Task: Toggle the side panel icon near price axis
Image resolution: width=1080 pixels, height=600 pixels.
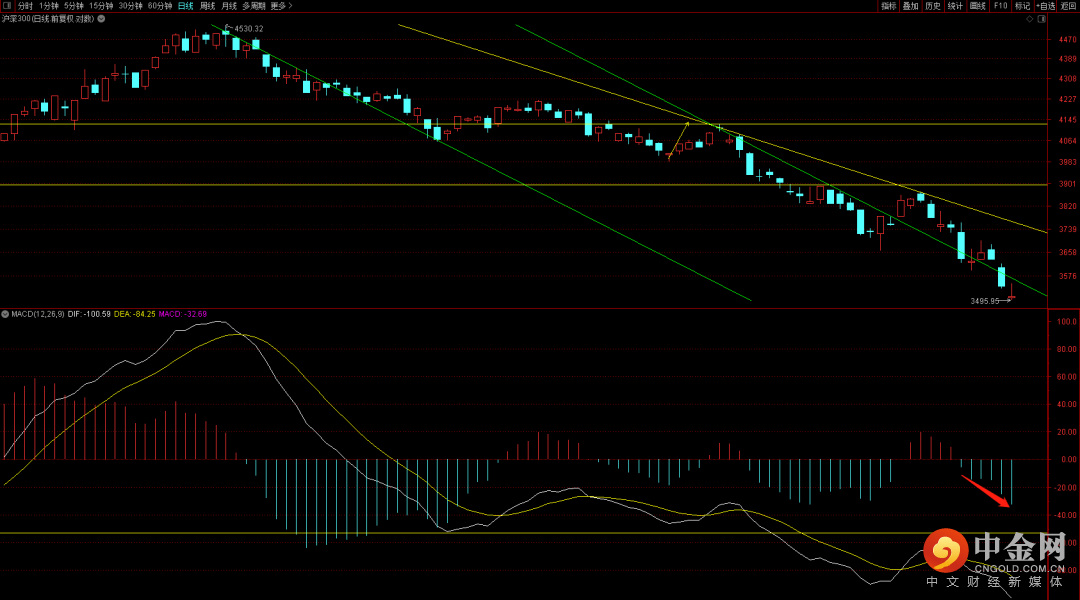Action: tap(1041, 19)
